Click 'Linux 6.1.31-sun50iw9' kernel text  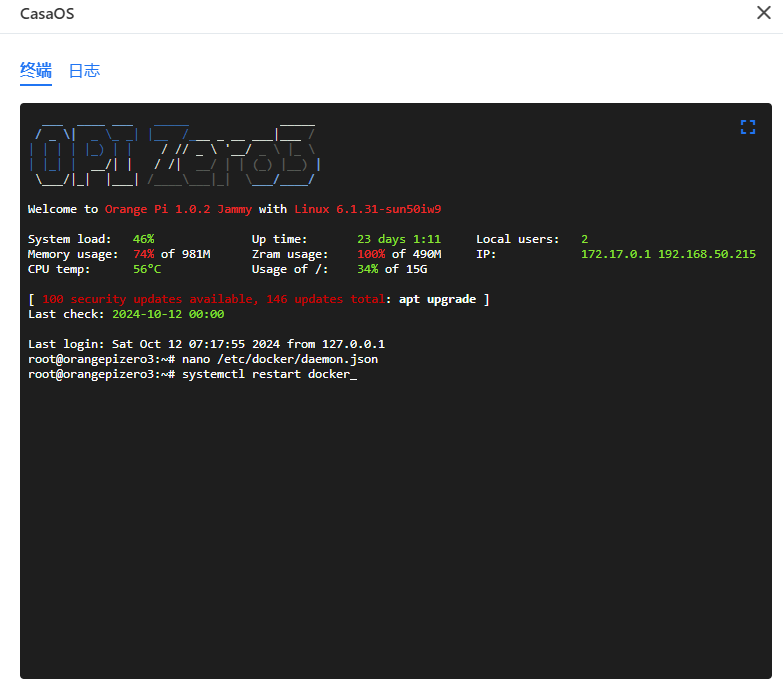pyautogui.click(x=368, y=209)
